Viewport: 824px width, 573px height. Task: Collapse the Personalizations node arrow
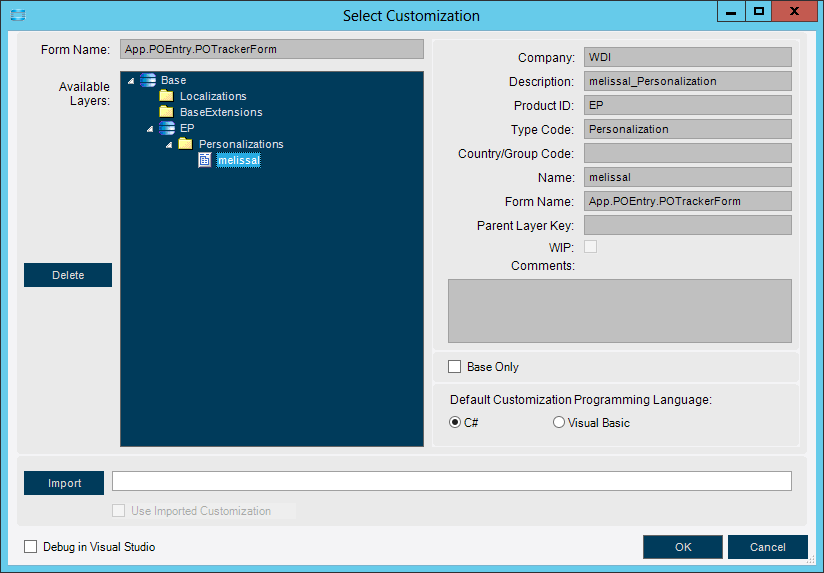[x=169, y=145]
